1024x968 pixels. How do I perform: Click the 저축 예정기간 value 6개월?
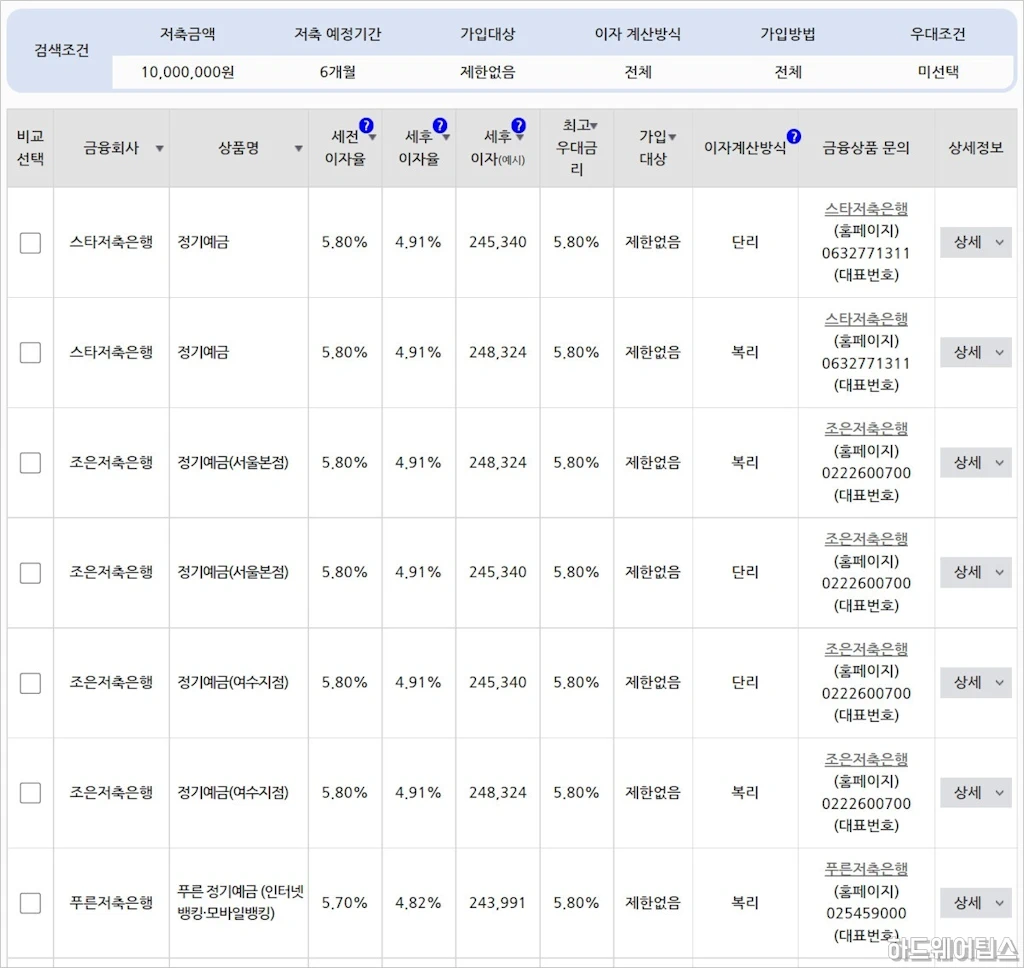(337, 72)
